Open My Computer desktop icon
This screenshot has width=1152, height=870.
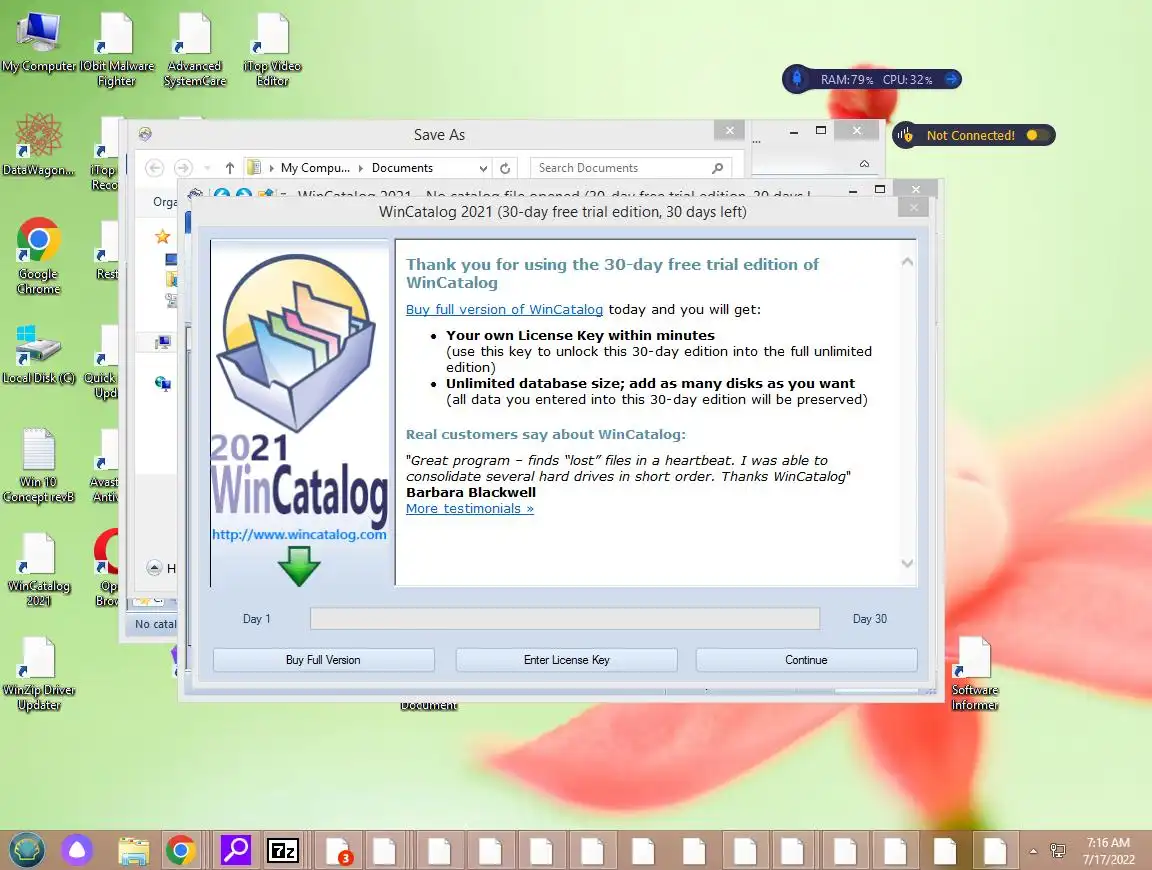pos(38,43)
